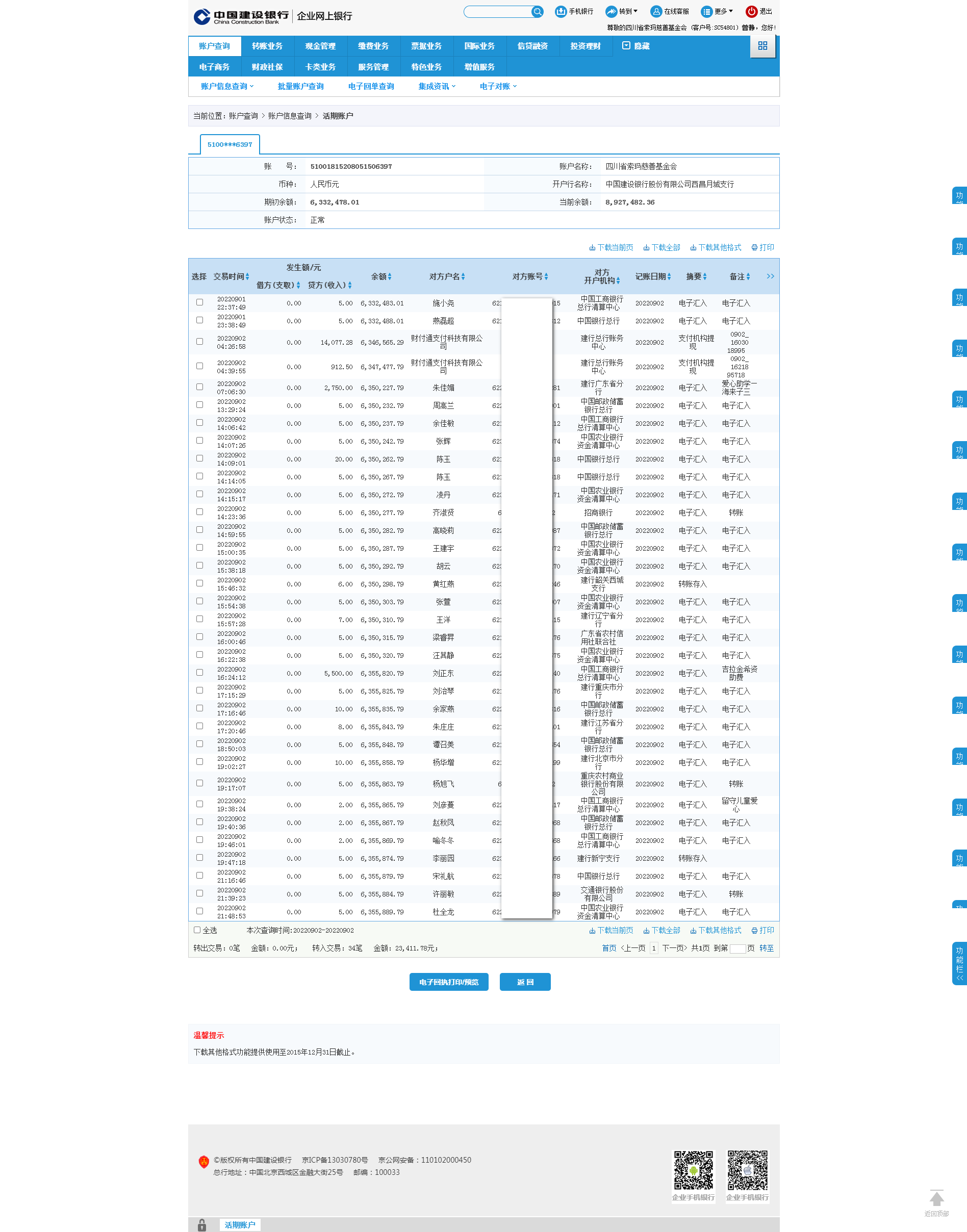Expand the 电子对账 submenu
Image resolution: width=967 pixels, height=1232 pixels.
498,87
